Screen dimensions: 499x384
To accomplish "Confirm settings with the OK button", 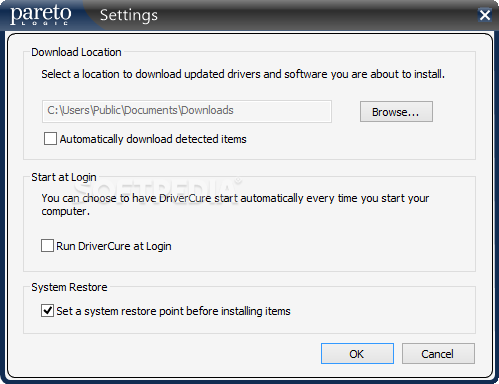I will pos(357,354).
